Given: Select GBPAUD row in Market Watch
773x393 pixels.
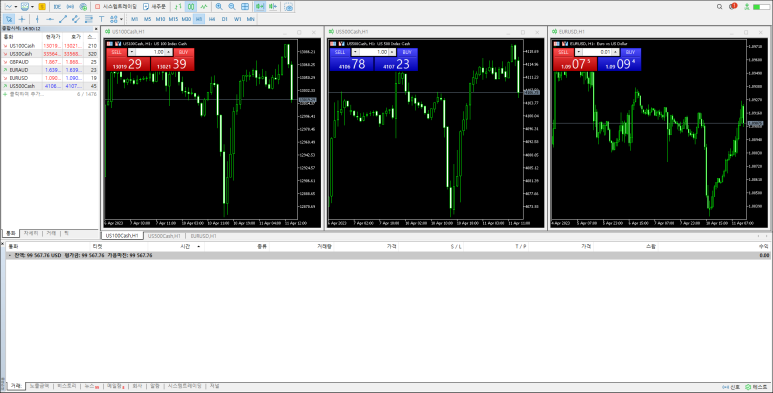Looking at the screenshot, I should tap(49, 62).
